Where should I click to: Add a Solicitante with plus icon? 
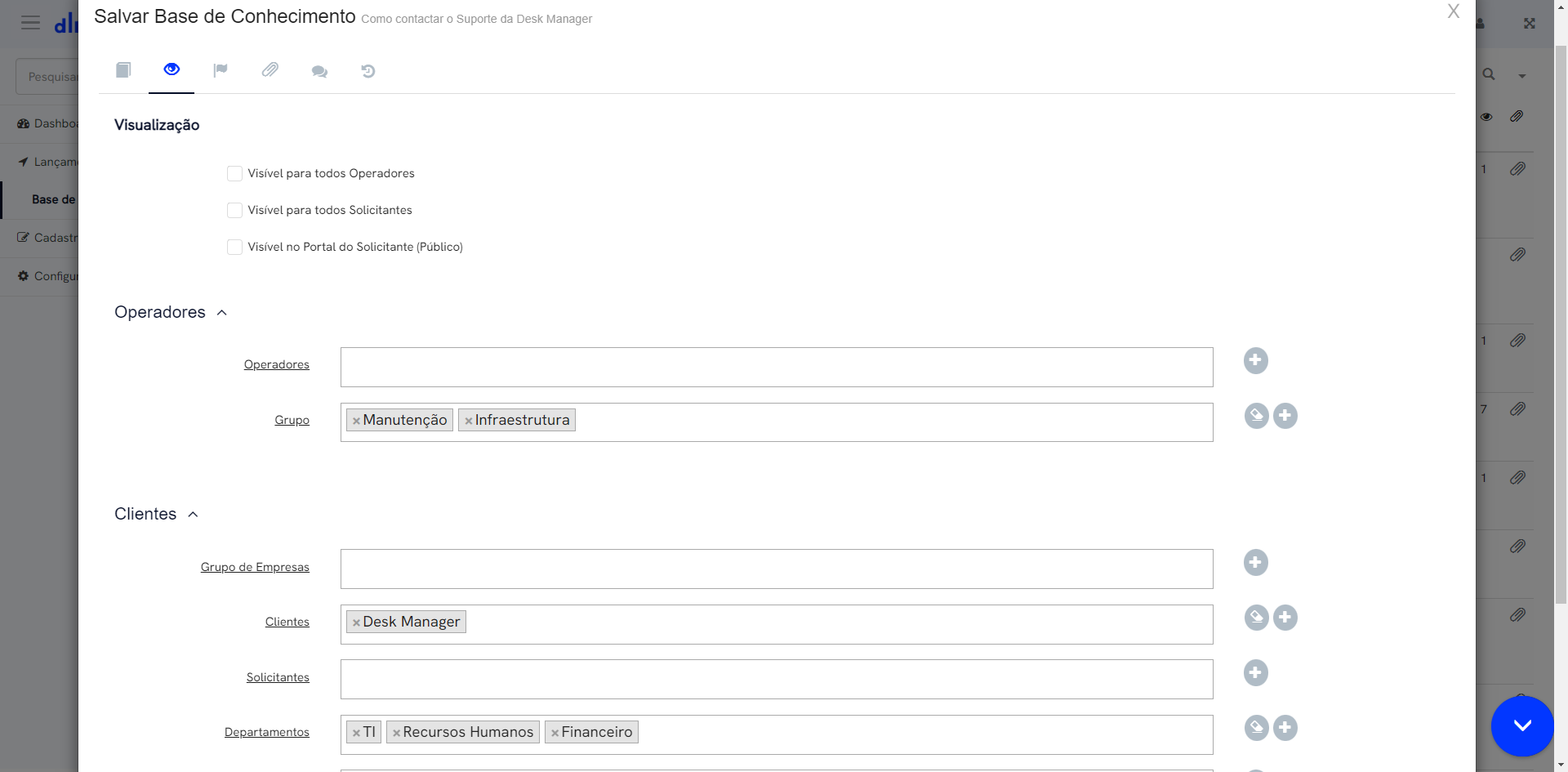1256,672
